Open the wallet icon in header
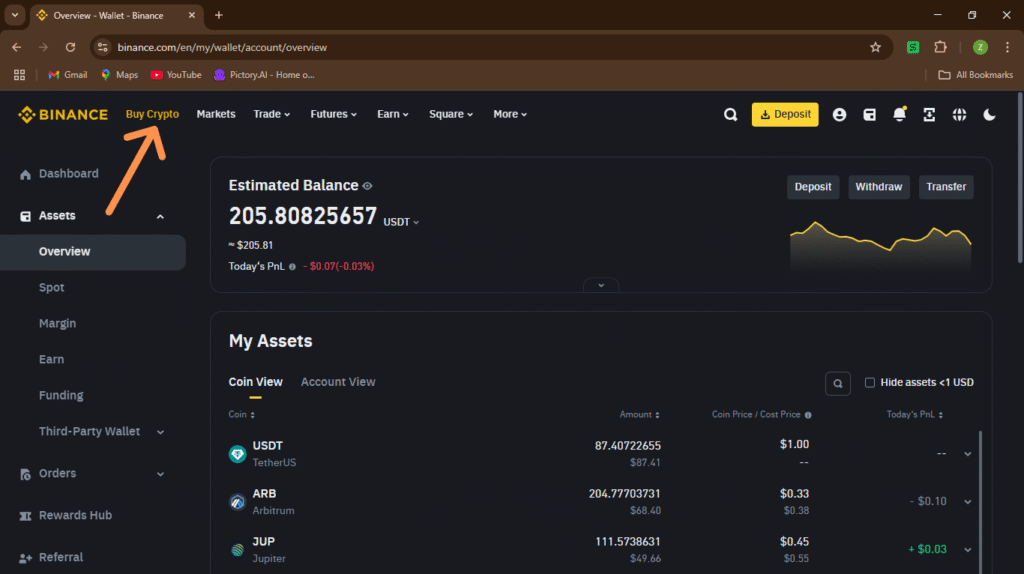The image size is (1024, 574). (x=869, y=115)
